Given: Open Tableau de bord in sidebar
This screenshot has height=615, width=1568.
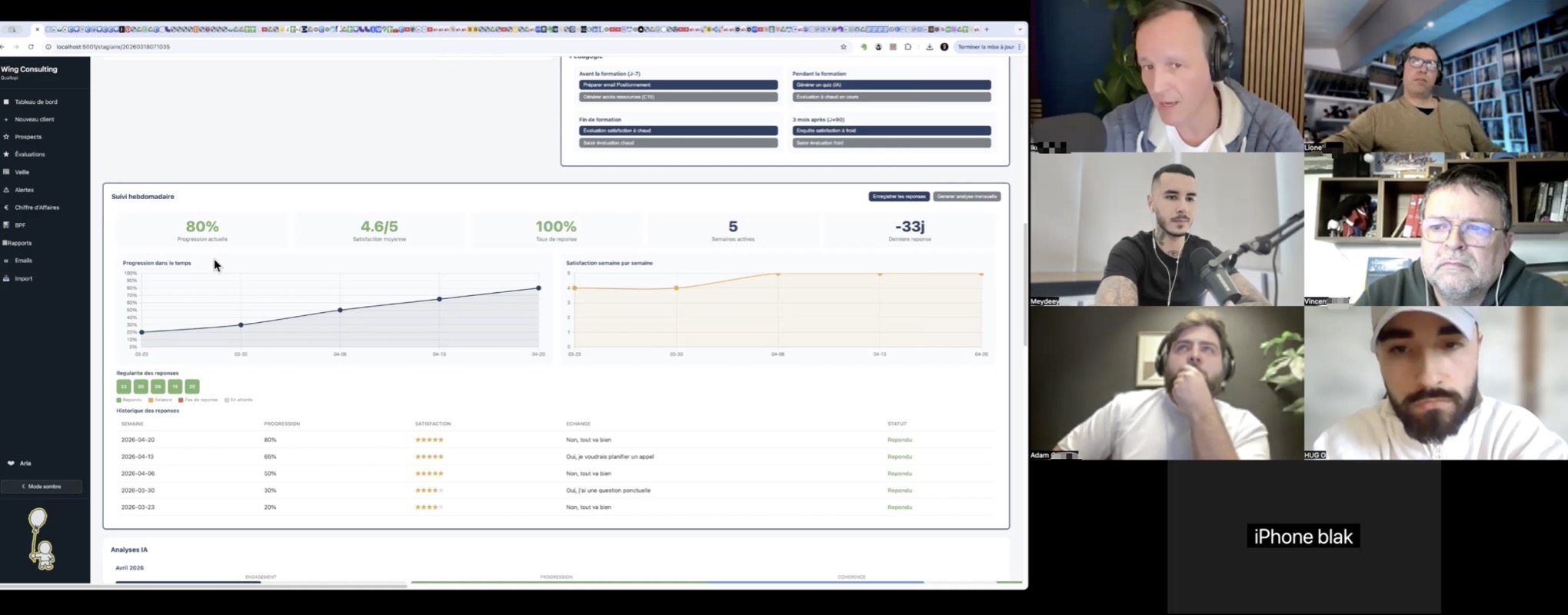Looking at the screenshot, I should point(35,101).
